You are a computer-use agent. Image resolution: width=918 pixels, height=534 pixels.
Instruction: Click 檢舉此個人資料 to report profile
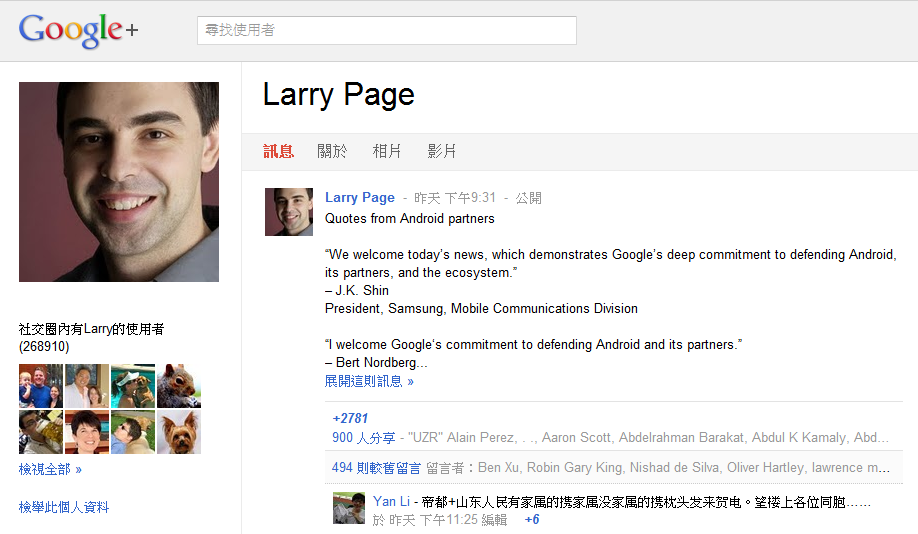64,507
